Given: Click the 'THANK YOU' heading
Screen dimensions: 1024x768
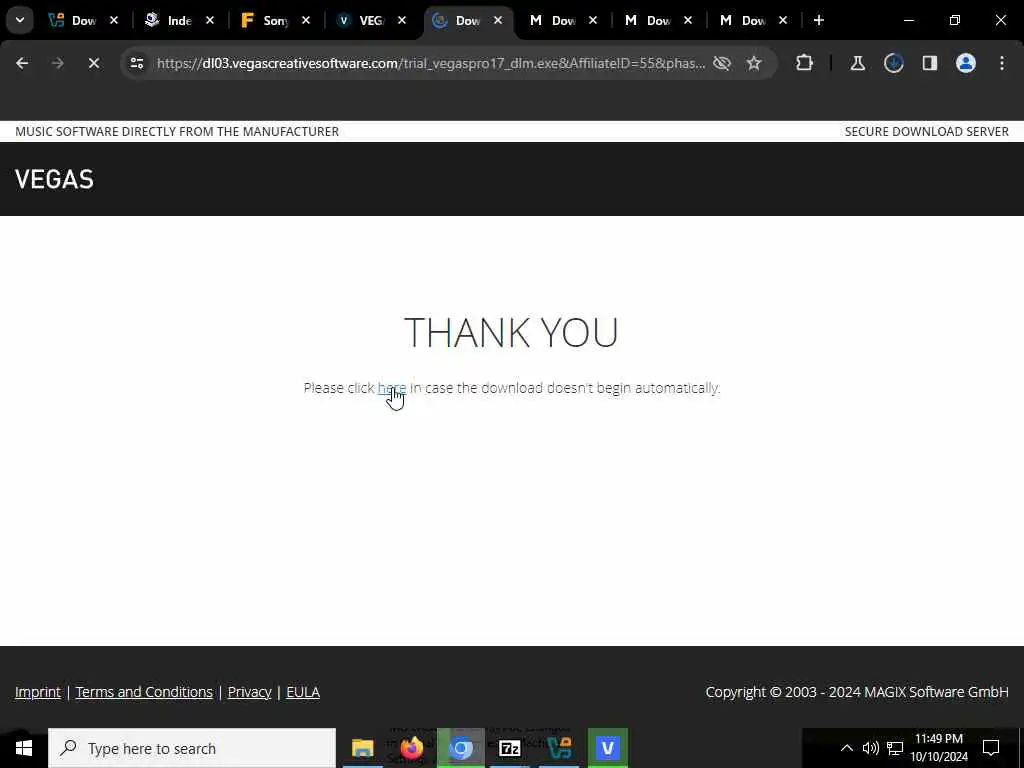Looking at the screenshot, I should coord(511,332).
